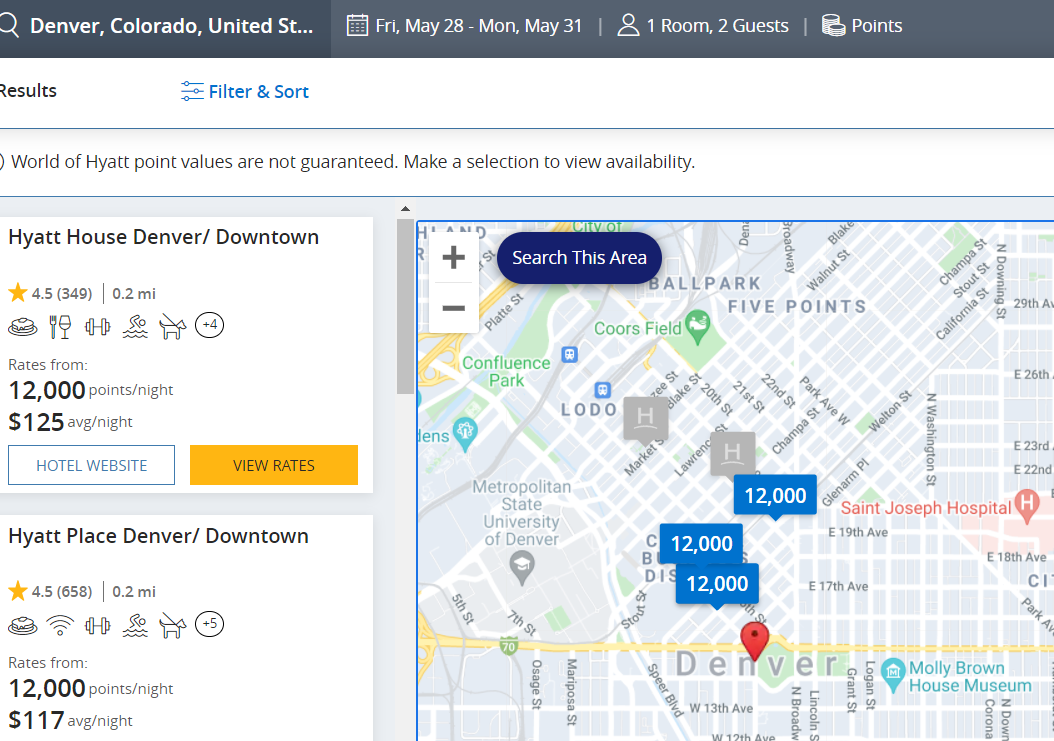1054x741 pixels.
Task: Click middle 12,000 price marker above the lowest one
Action: [701, 543]
